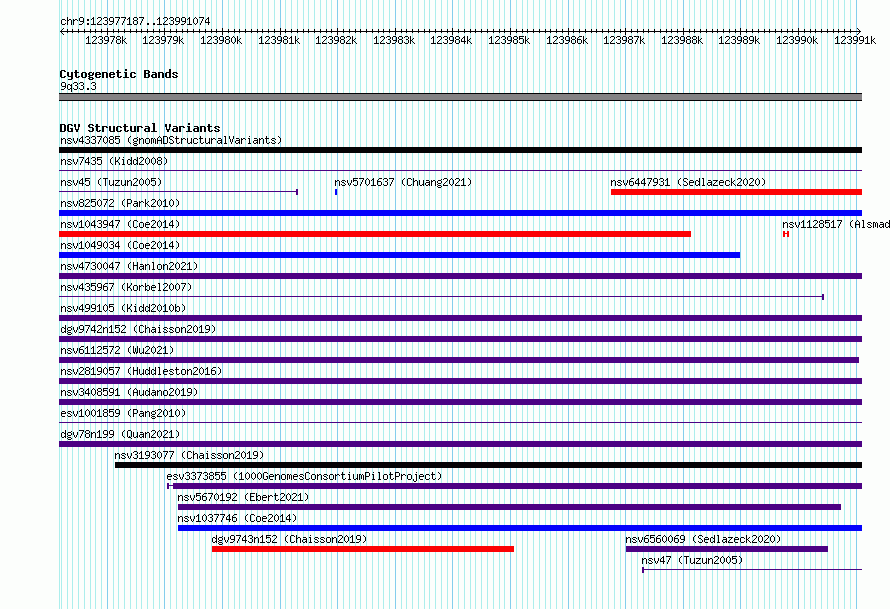Click the red nsv6447931 variant bar
Screen dimensions: 890x609
736,192
